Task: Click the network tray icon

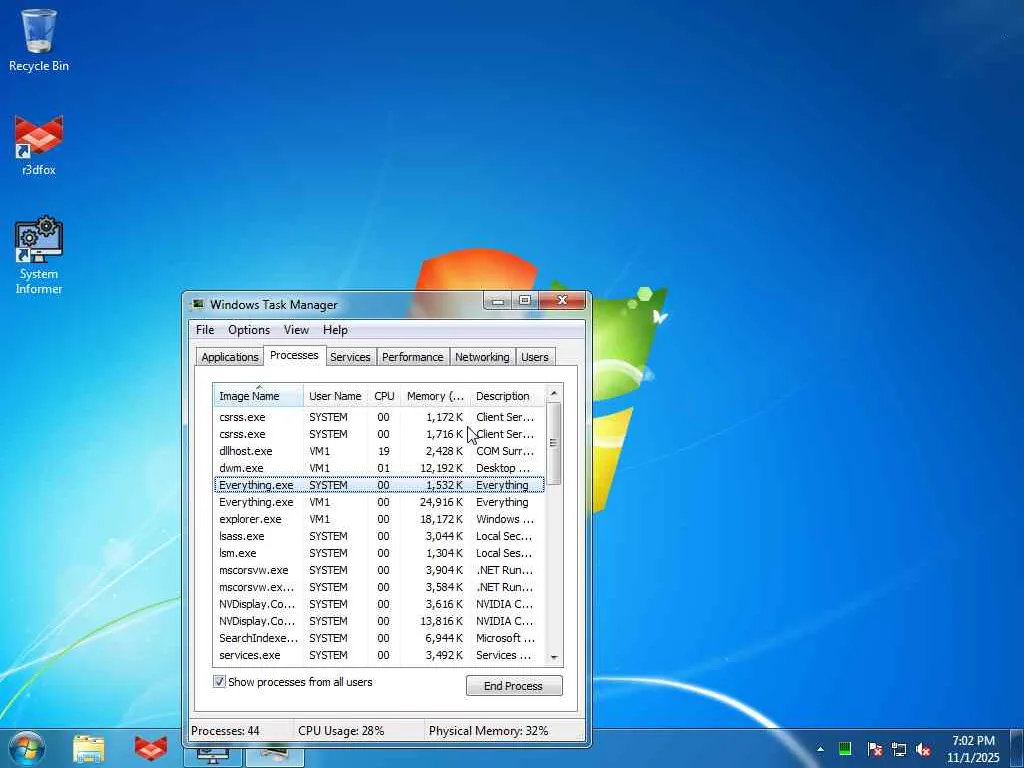Action: pyautogui.click(x=899, y=749)
